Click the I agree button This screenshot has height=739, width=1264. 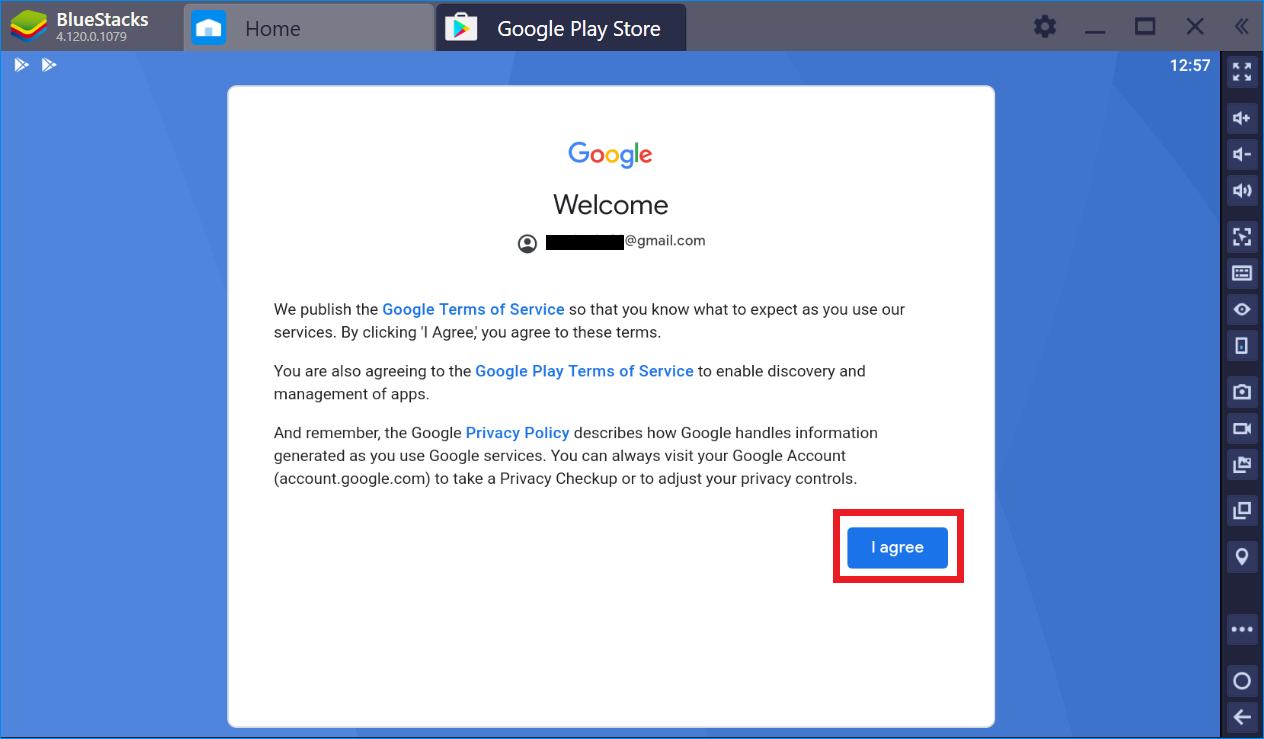[897, 547]
